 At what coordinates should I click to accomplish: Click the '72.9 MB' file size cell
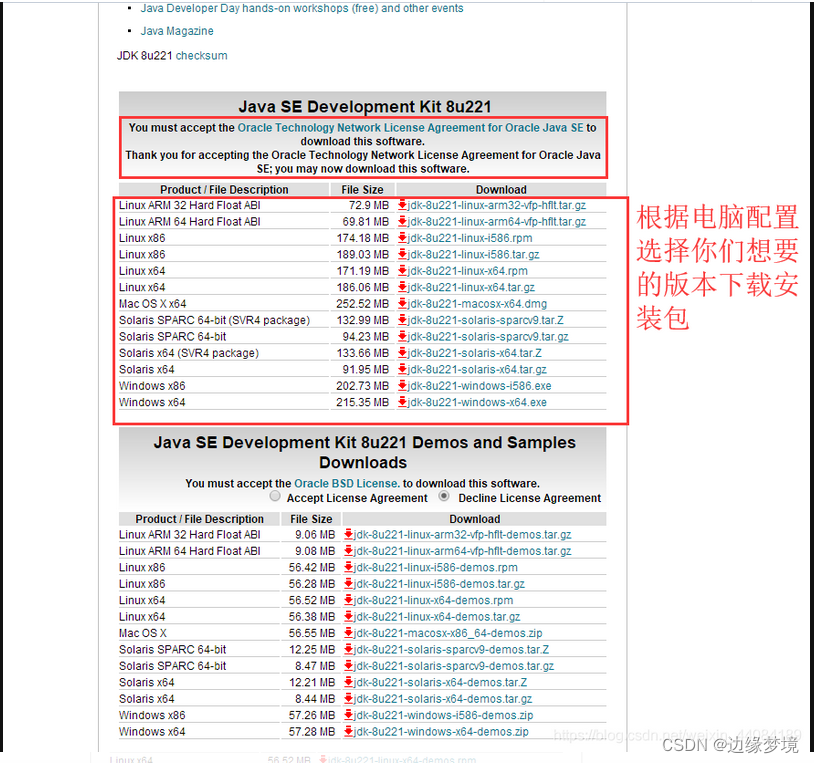point(369,205)
